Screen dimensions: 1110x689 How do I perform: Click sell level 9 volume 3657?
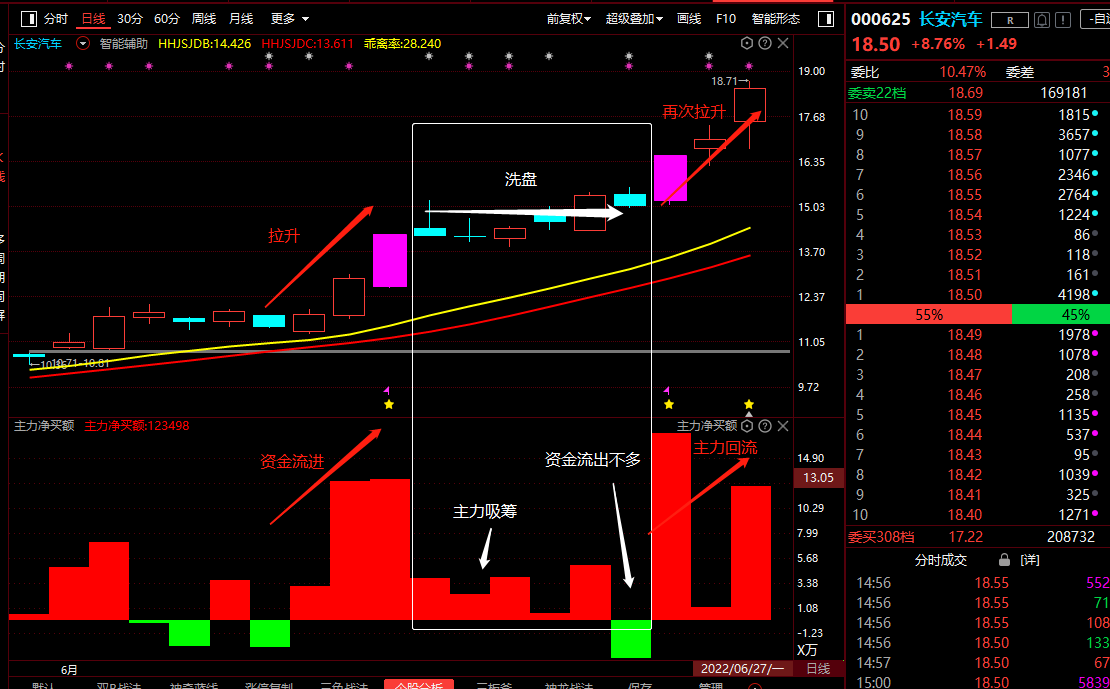tap(1073, 135)
